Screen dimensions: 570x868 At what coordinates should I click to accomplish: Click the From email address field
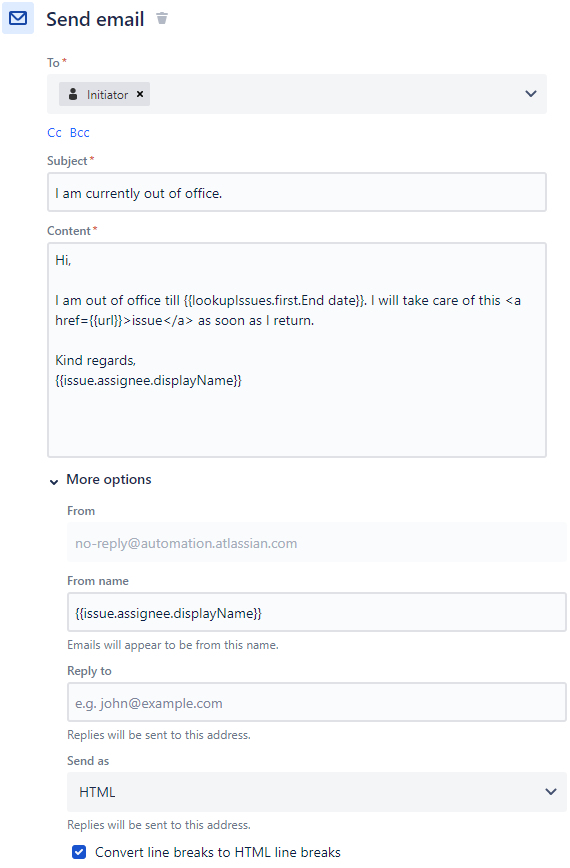(317, 542)
